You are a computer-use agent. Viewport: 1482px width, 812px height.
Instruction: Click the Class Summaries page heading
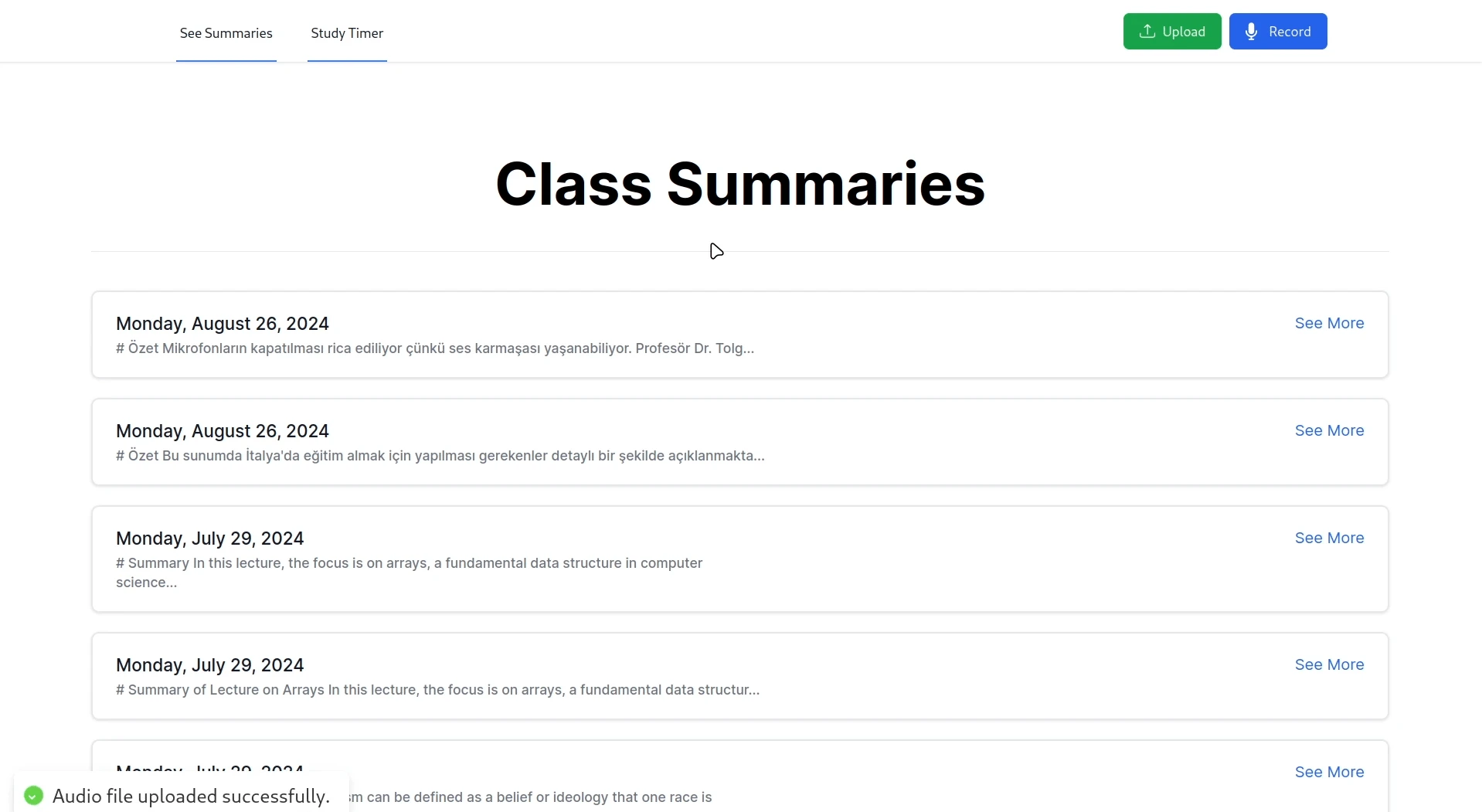pos(740,184)
